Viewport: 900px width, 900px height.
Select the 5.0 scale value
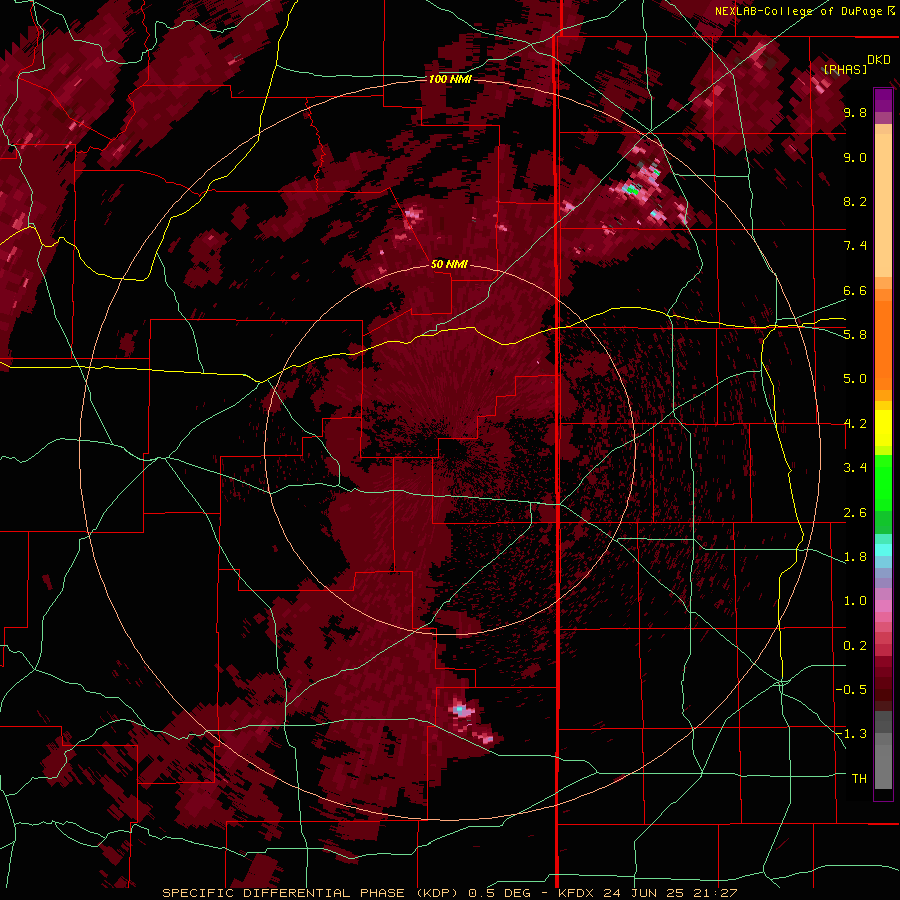coord(855,379)
